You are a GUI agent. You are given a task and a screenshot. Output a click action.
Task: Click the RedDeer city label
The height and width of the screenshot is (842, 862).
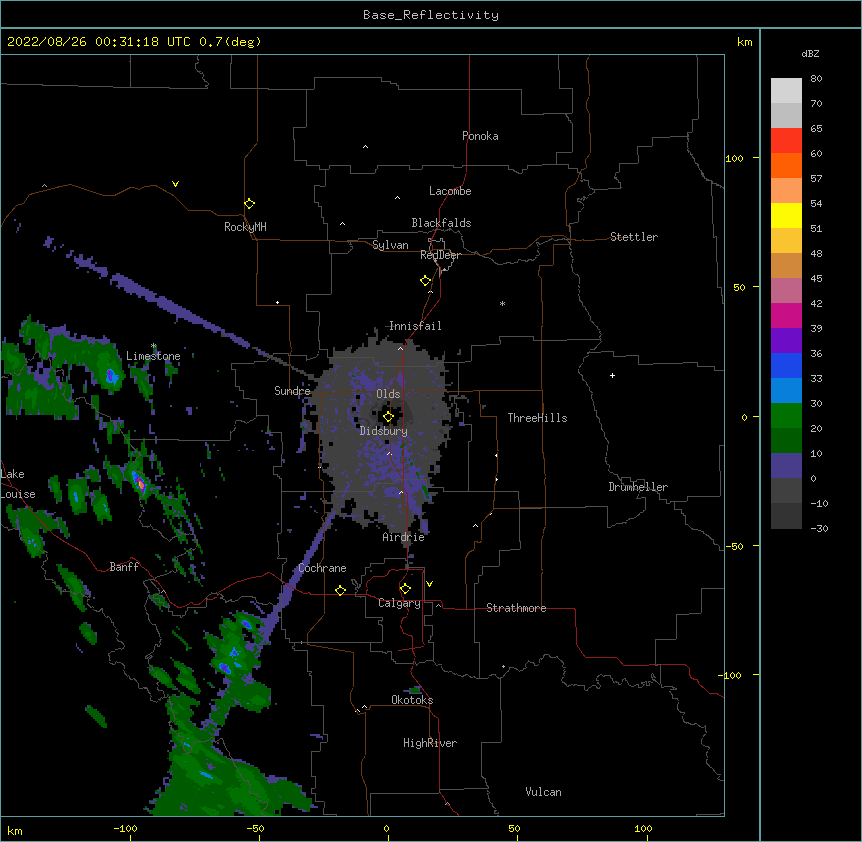coord(440,255)
